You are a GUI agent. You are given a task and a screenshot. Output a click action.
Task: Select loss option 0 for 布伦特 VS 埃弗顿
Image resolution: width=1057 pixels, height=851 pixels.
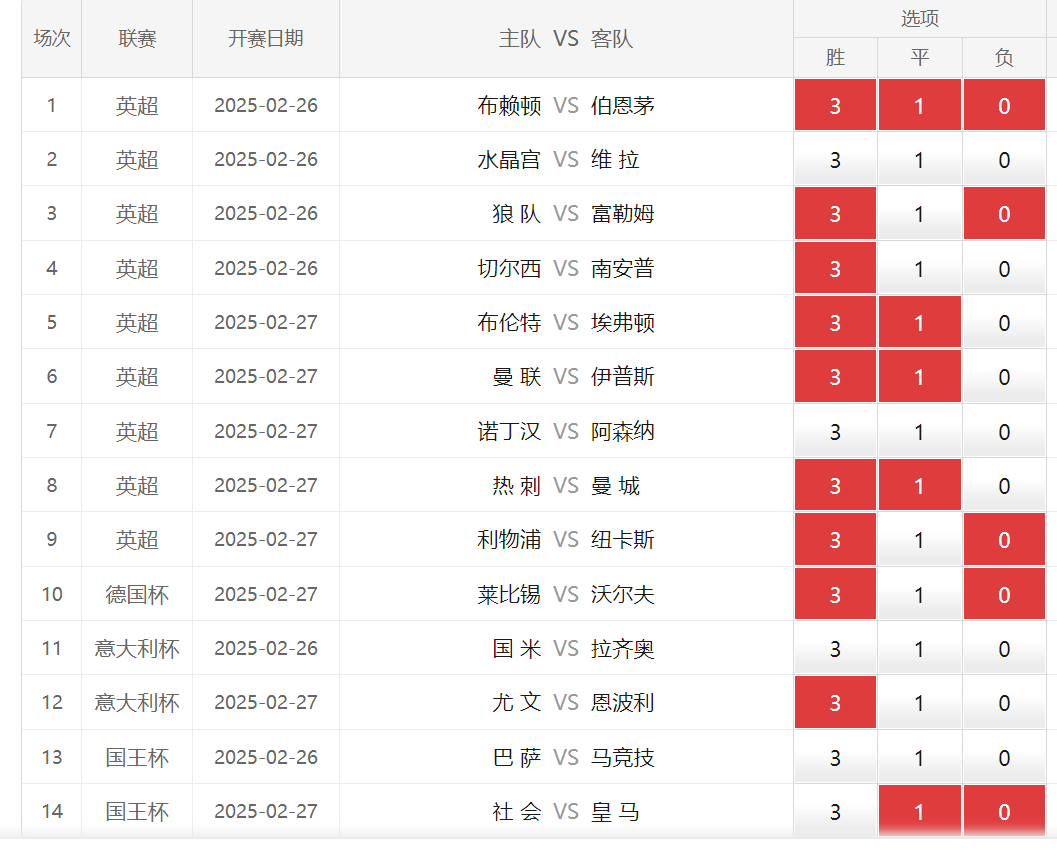(1004, 322)
